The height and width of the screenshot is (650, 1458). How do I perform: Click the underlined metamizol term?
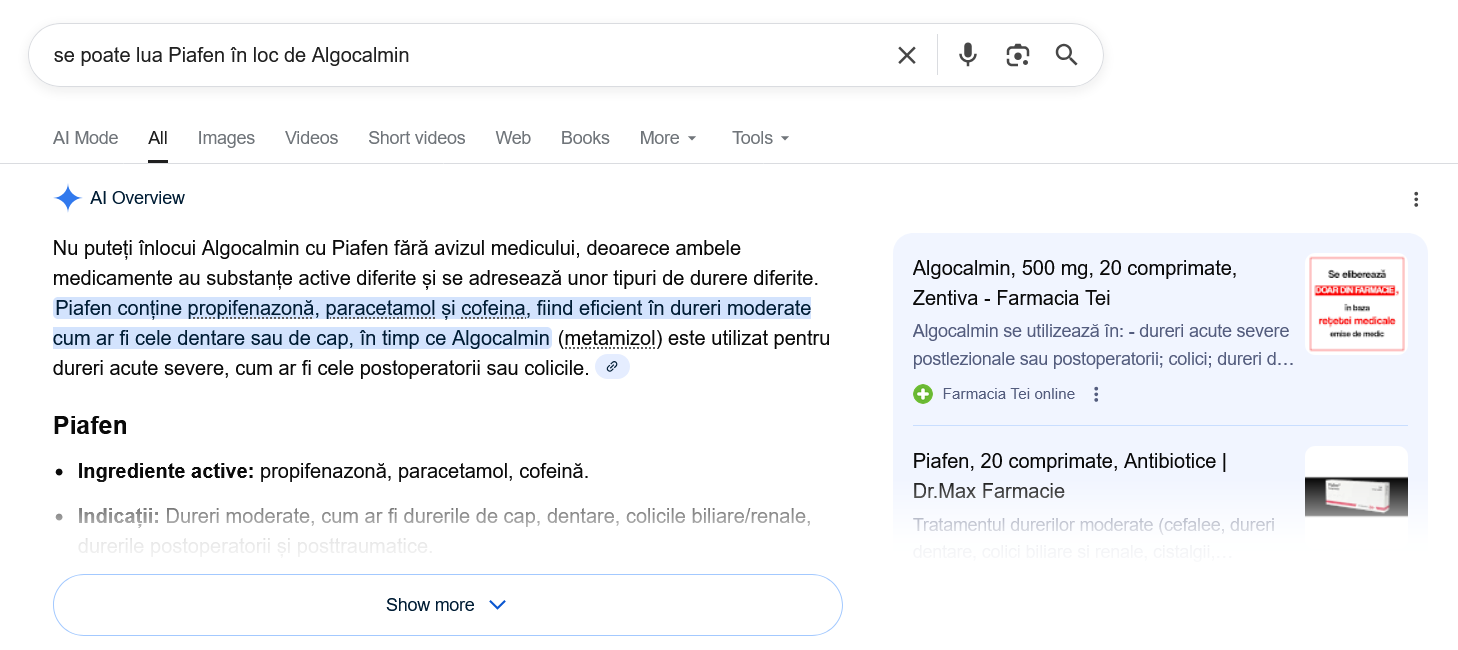609,338
